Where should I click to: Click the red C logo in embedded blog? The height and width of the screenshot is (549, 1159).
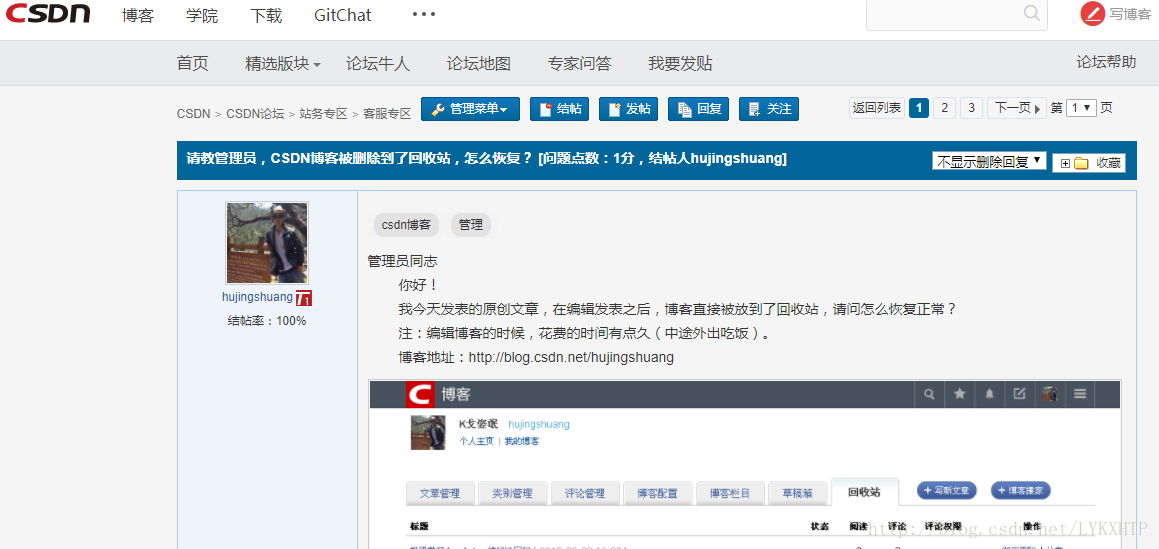point(421,394)
